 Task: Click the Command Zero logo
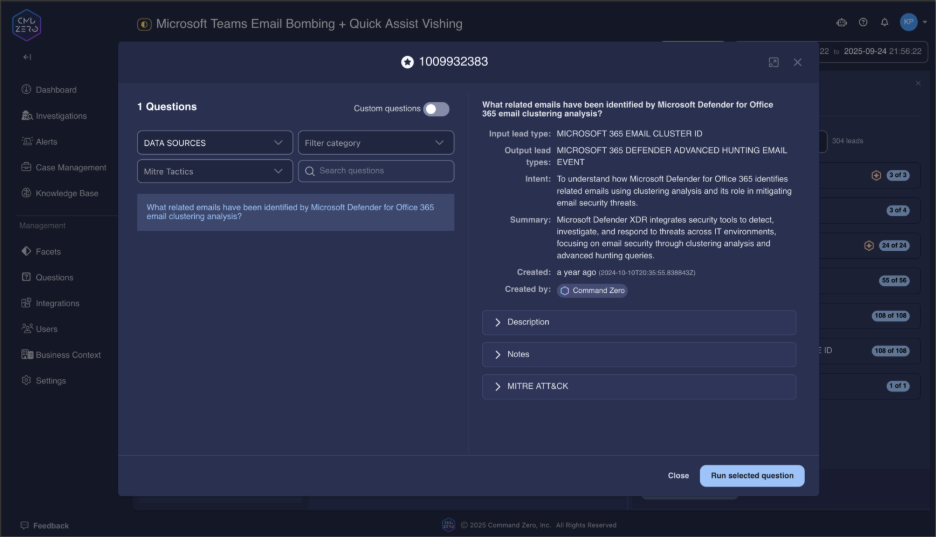tap(26, 25)
